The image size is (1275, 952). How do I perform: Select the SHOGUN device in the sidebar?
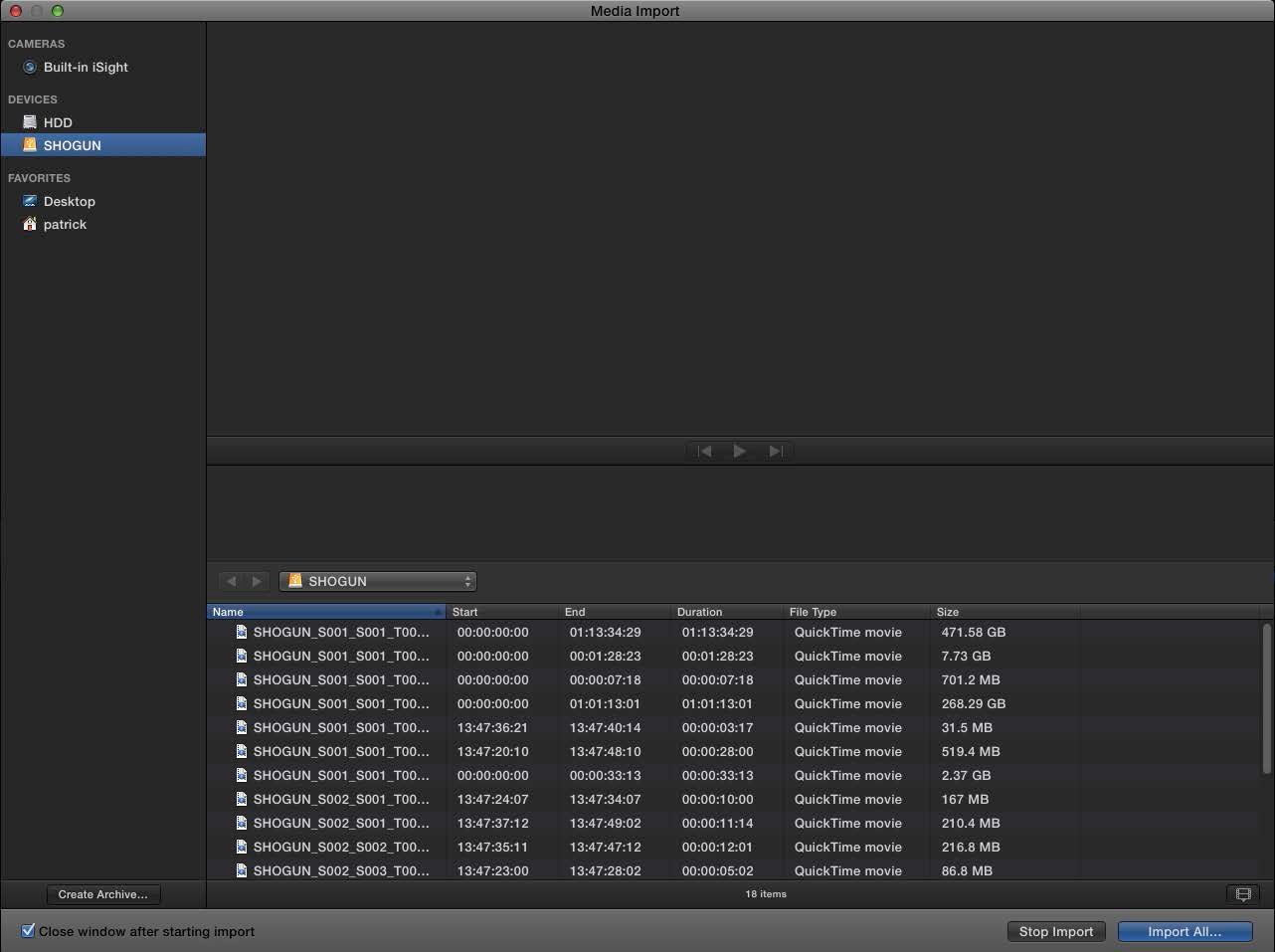[72, 145]
